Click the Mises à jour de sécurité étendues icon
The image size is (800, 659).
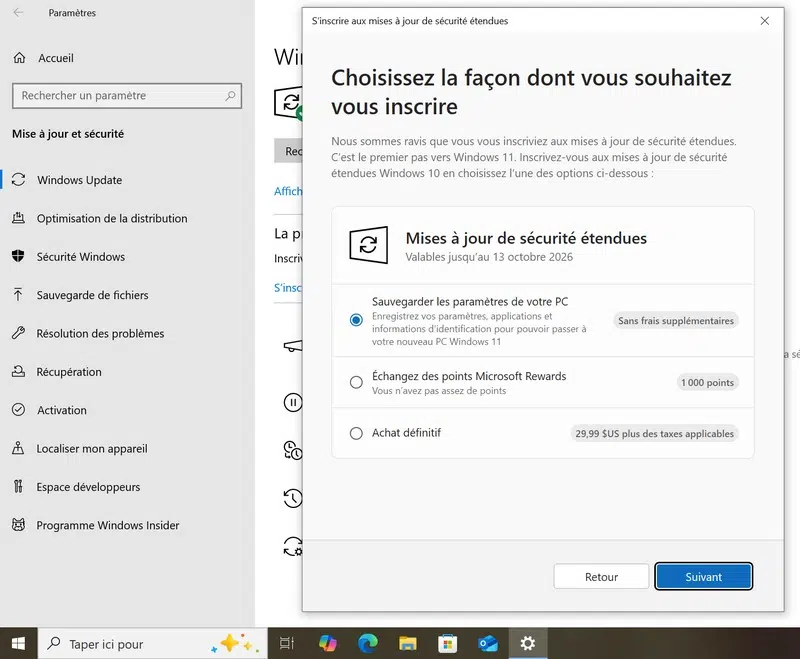[368, 245]
